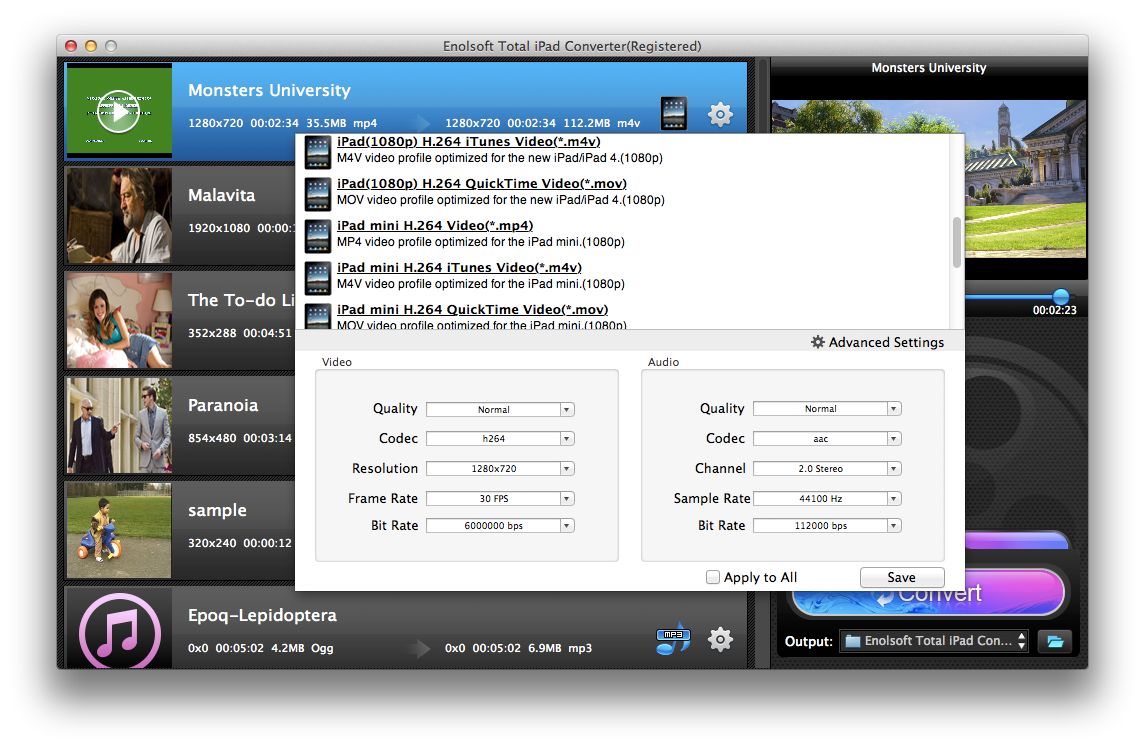Image resolution: width=1145 pixels, height=748 pixels.
Task: Select iPad mini H.264 Video mp4 profile icon
Action: point(318,236)
